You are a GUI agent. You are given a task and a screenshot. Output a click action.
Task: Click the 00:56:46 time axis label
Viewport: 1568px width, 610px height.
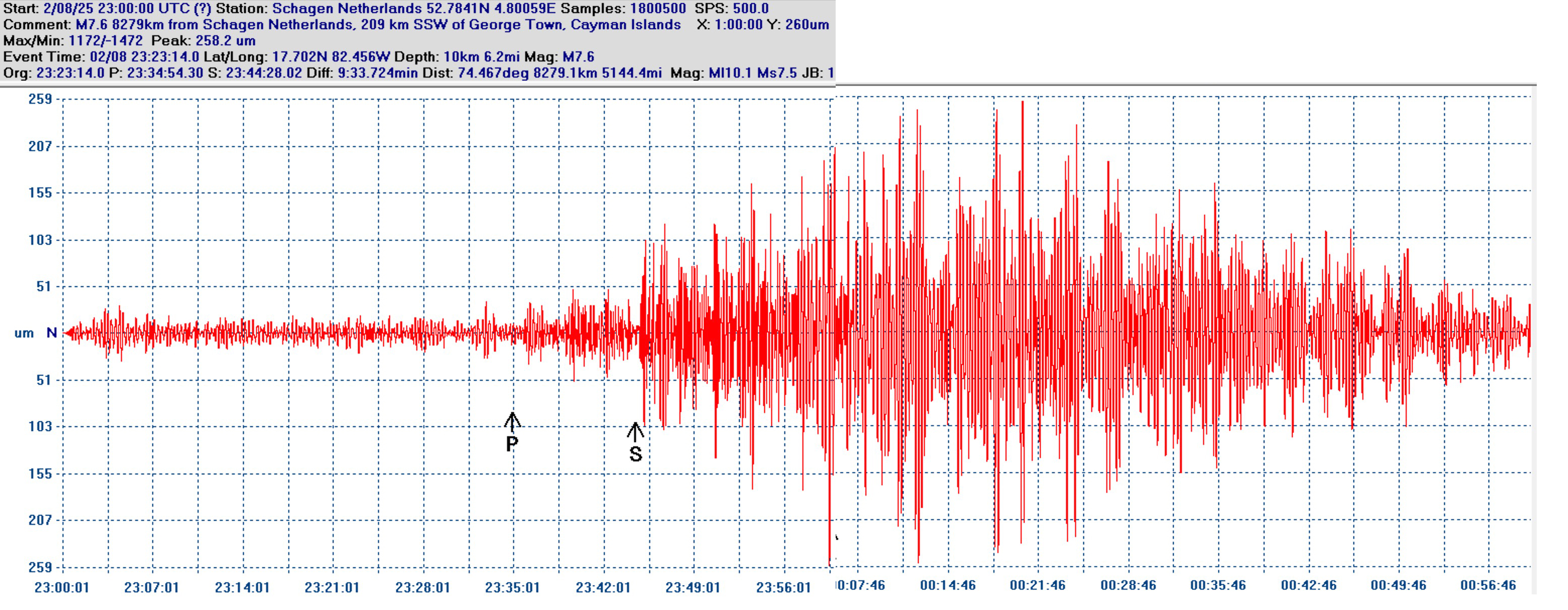point(1488,585)
